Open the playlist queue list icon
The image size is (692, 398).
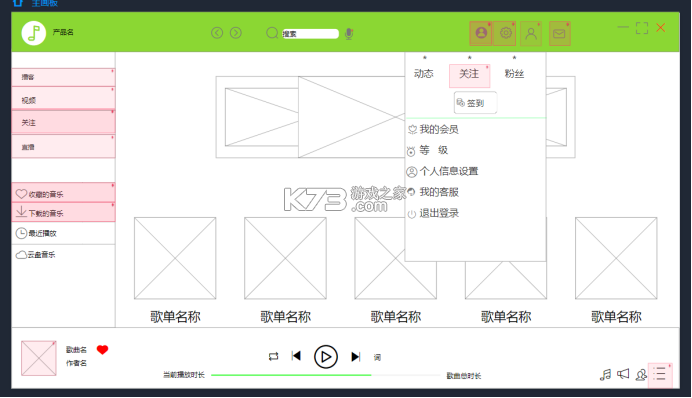point(660,375)
